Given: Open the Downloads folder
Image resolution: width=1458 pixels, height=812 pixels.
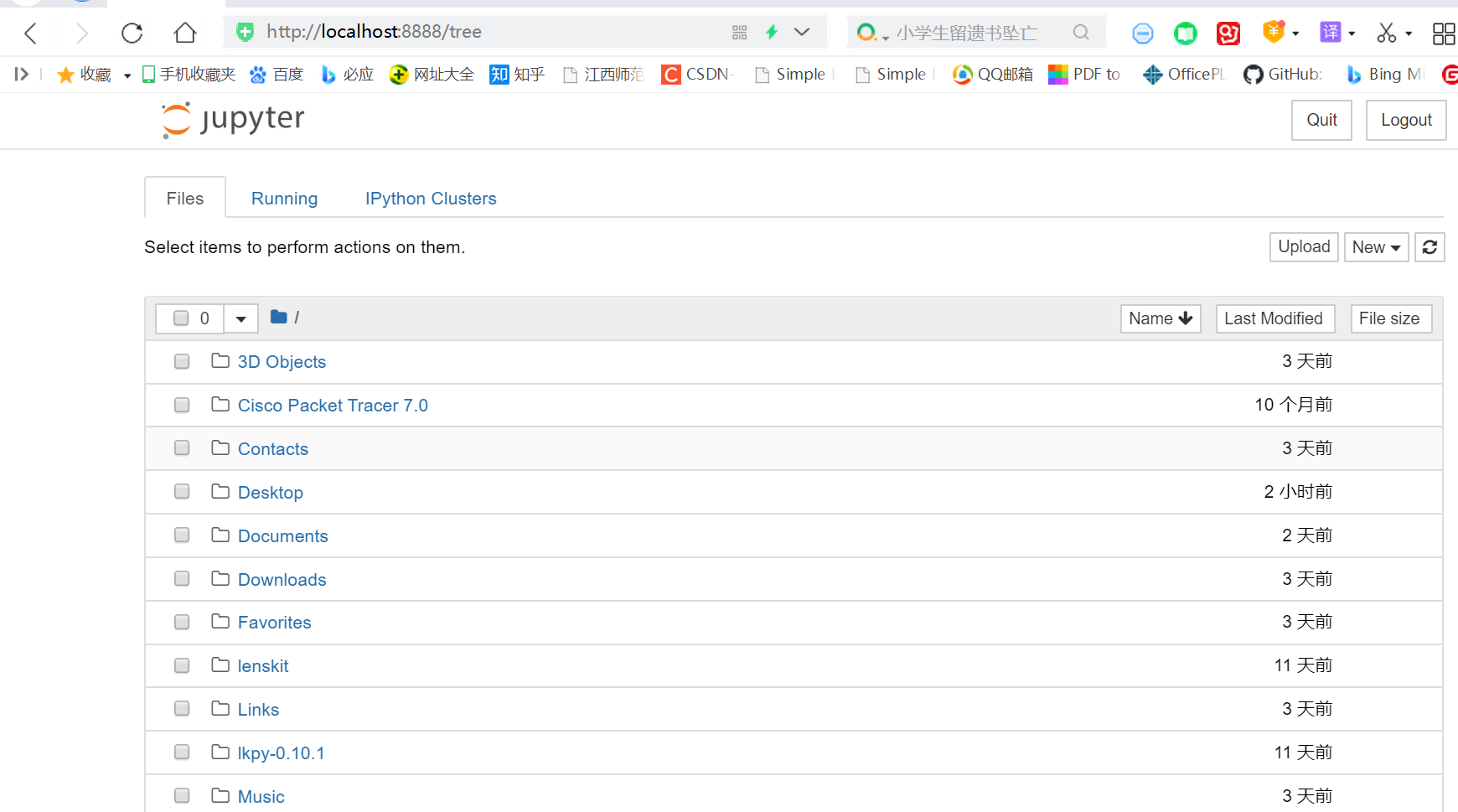Looking at the screenshot, I should 282,579.
